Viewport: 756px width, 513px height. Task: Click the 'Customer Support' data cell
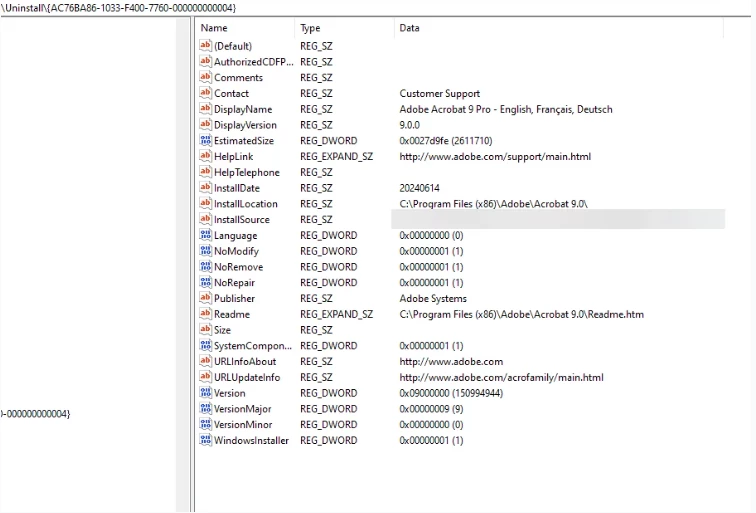(x=440, y=94)
